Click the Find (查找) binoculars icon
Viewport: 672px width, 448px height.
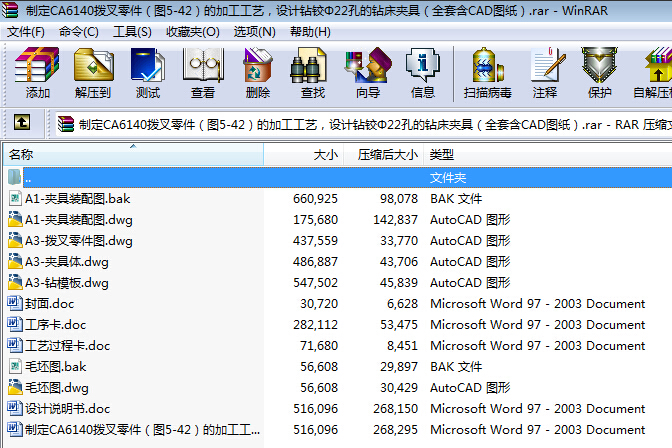[x=308, y=65]
